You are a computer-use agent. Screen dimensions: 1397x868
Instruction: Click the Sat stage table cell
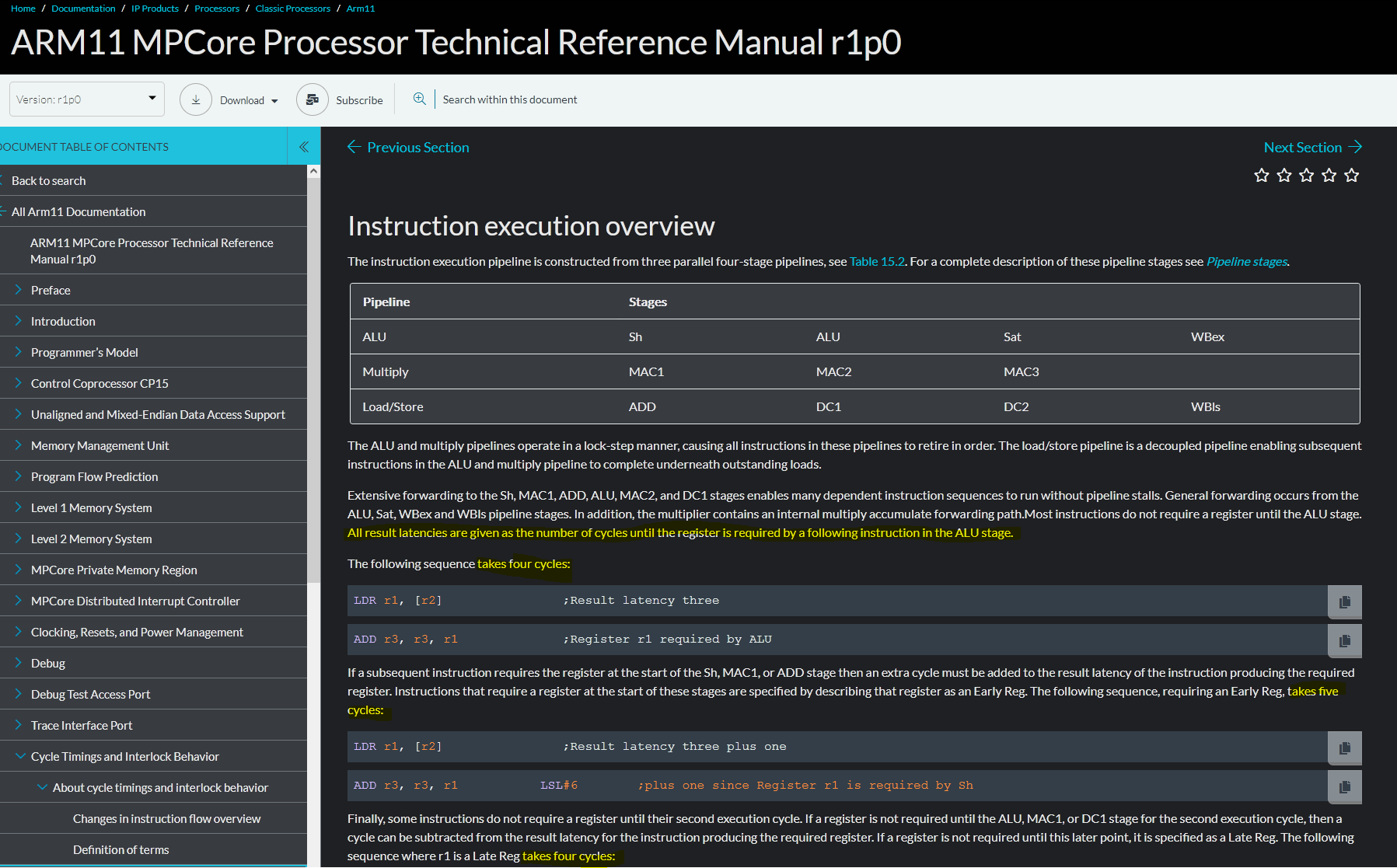[x=1012, y=336]
